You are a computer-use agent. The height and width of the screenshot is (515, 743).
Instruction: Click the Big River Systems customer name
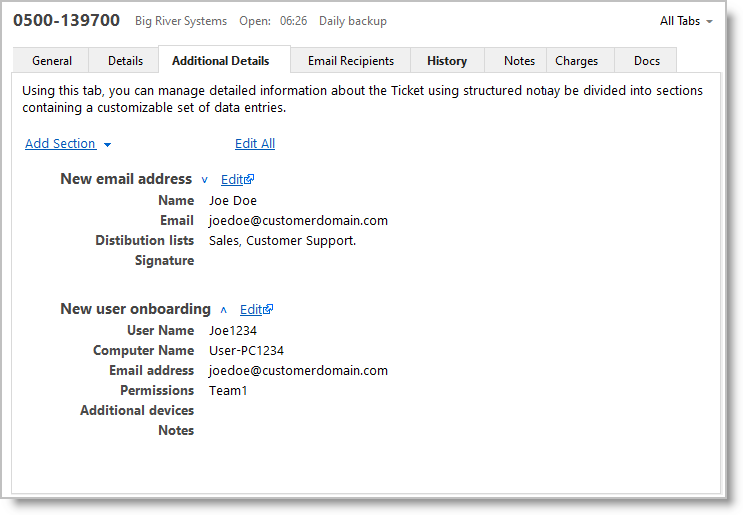tap(181, 21)
